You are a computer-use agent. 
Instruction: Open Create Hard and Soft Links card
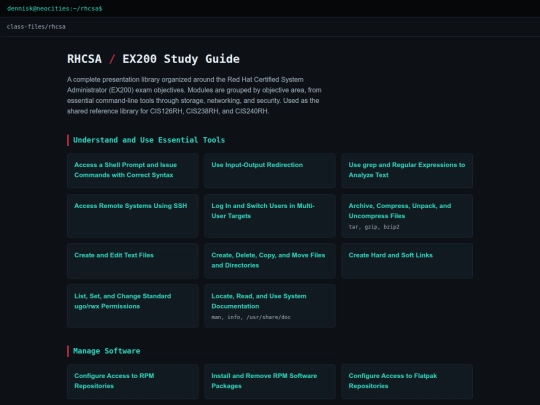[x=407, y=261]
